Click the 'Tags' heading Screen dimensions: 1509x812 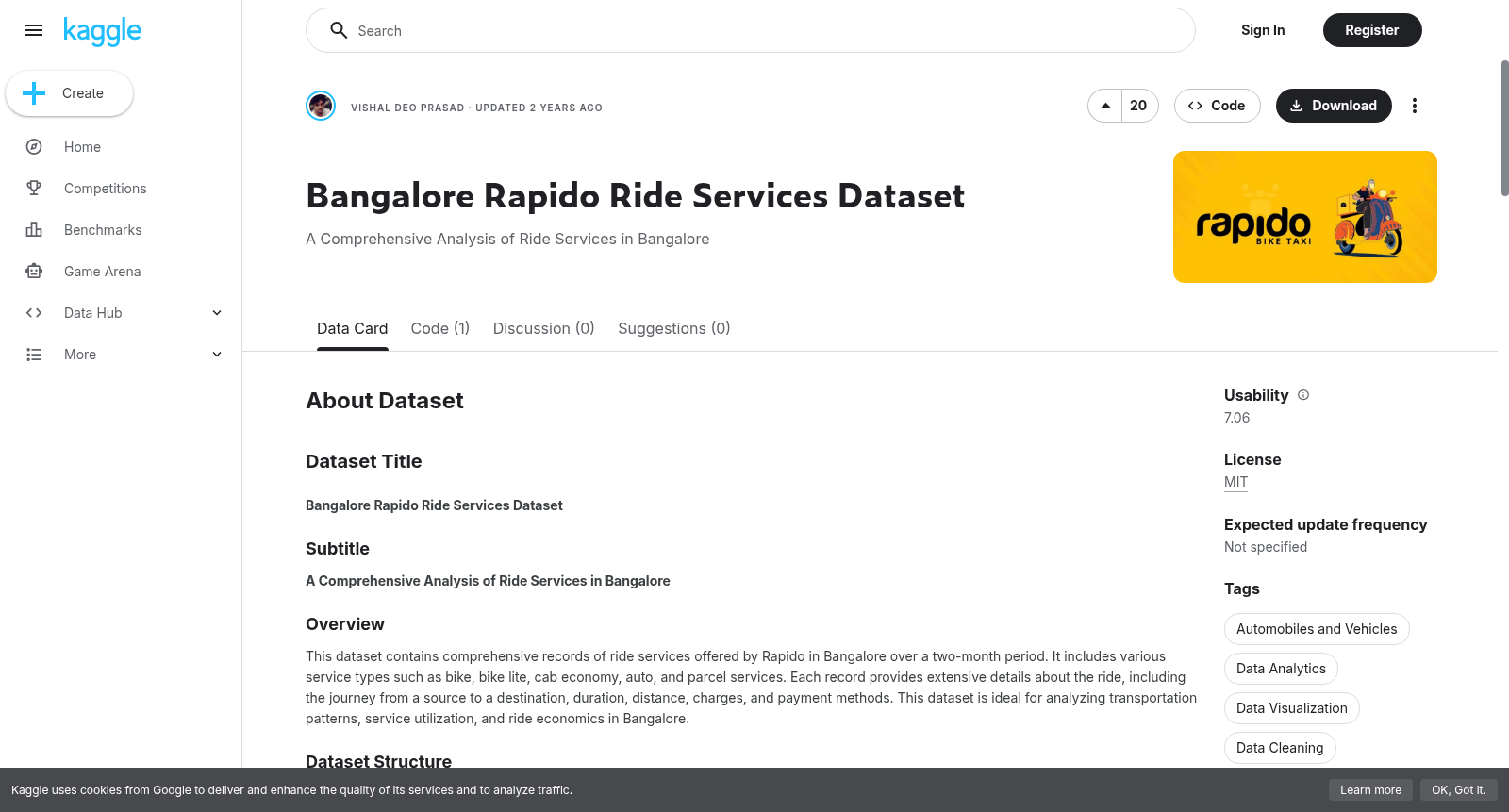coord(1242,588)
